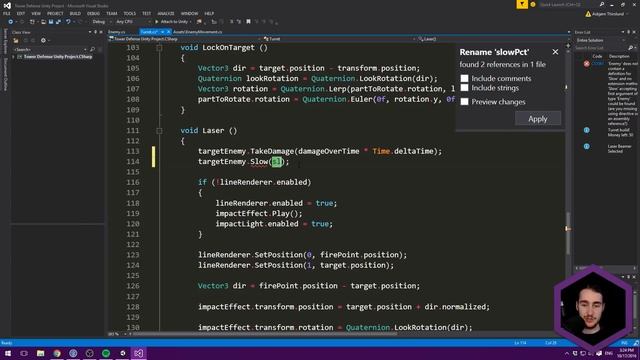Open the TEST menu

(x=147, y=13)
